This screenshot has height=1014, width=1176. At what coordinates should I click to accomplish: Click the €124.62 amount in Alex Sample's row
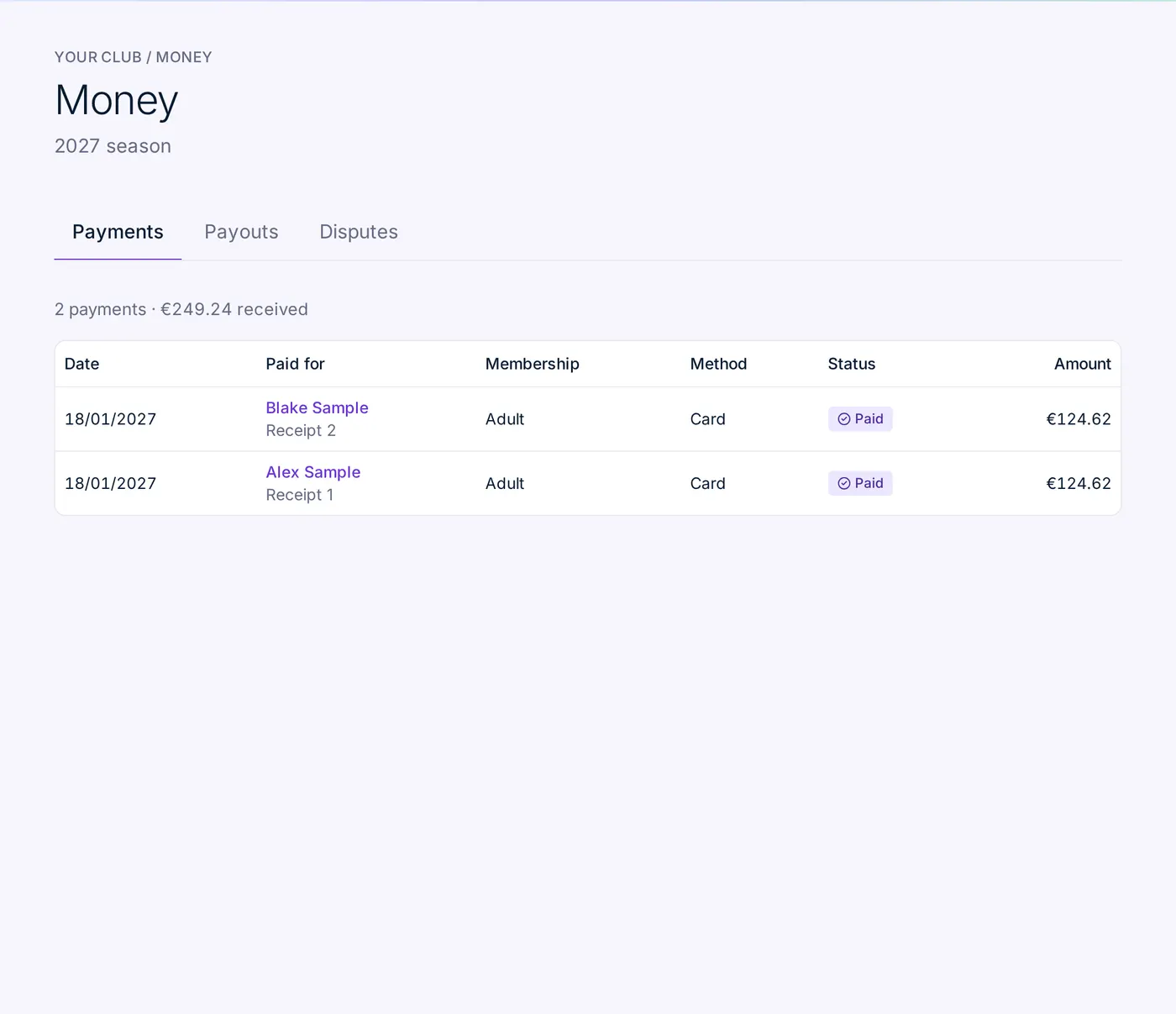pyautogui.click(x=1079, y=483)
